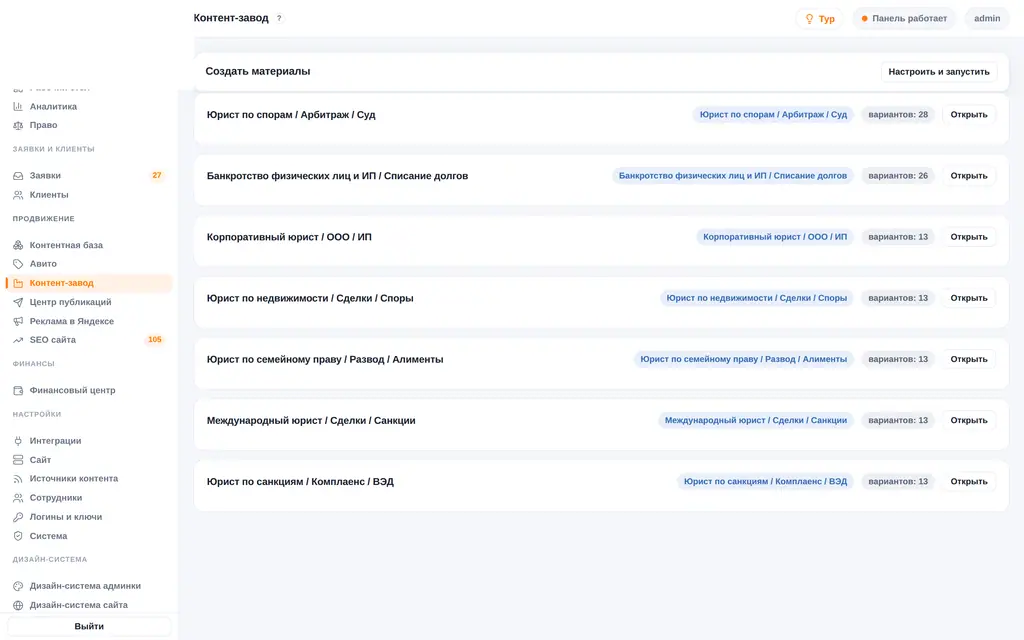Click Настроить и запустить button

[938, 72]
